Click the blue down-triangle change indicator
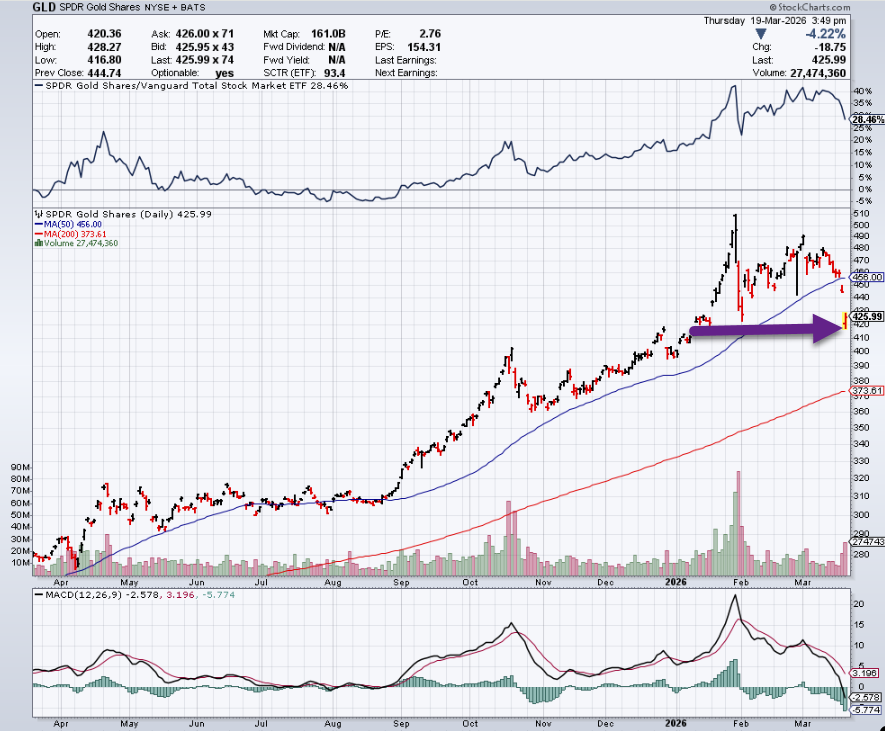The width and height of the screenshot is (885, 731). 761,34
